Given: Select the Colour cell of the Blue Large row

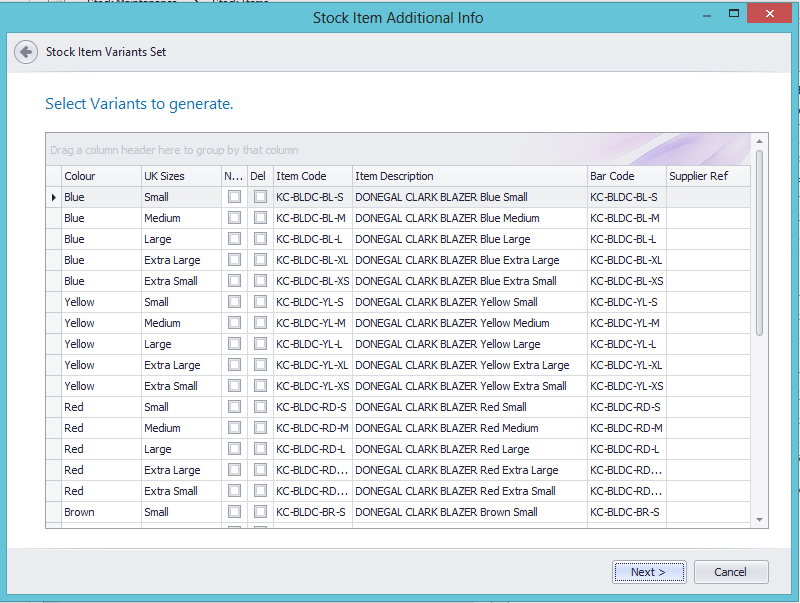Looking at the screenshot, I should [x=101, y=239].
